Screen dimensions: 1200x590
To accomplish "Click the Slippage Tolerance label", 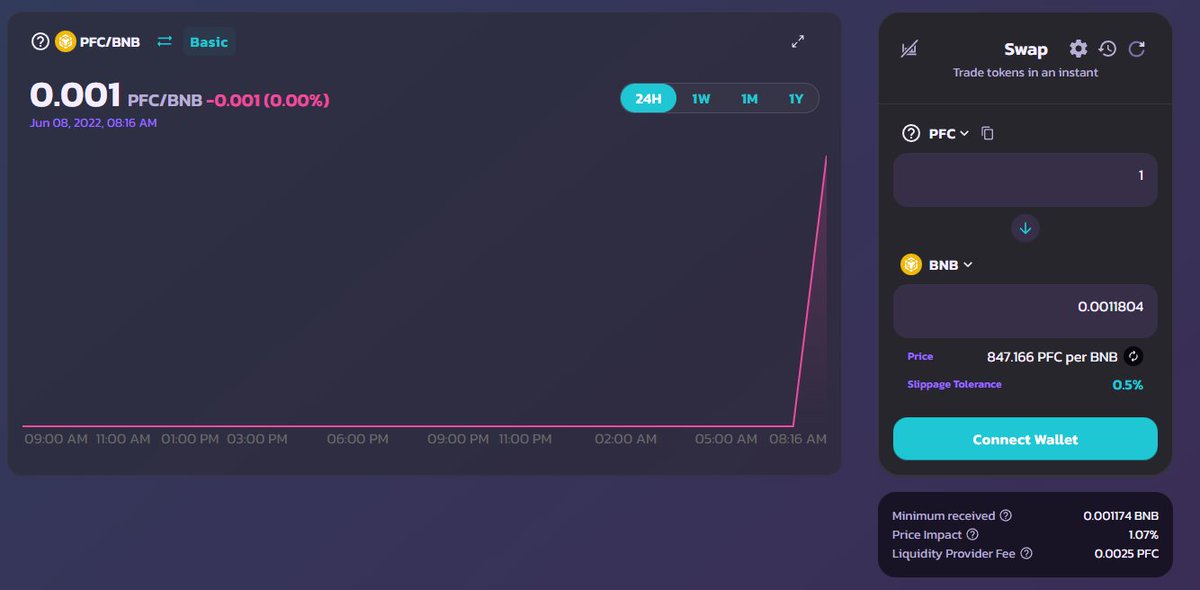I will coord(954,384).
